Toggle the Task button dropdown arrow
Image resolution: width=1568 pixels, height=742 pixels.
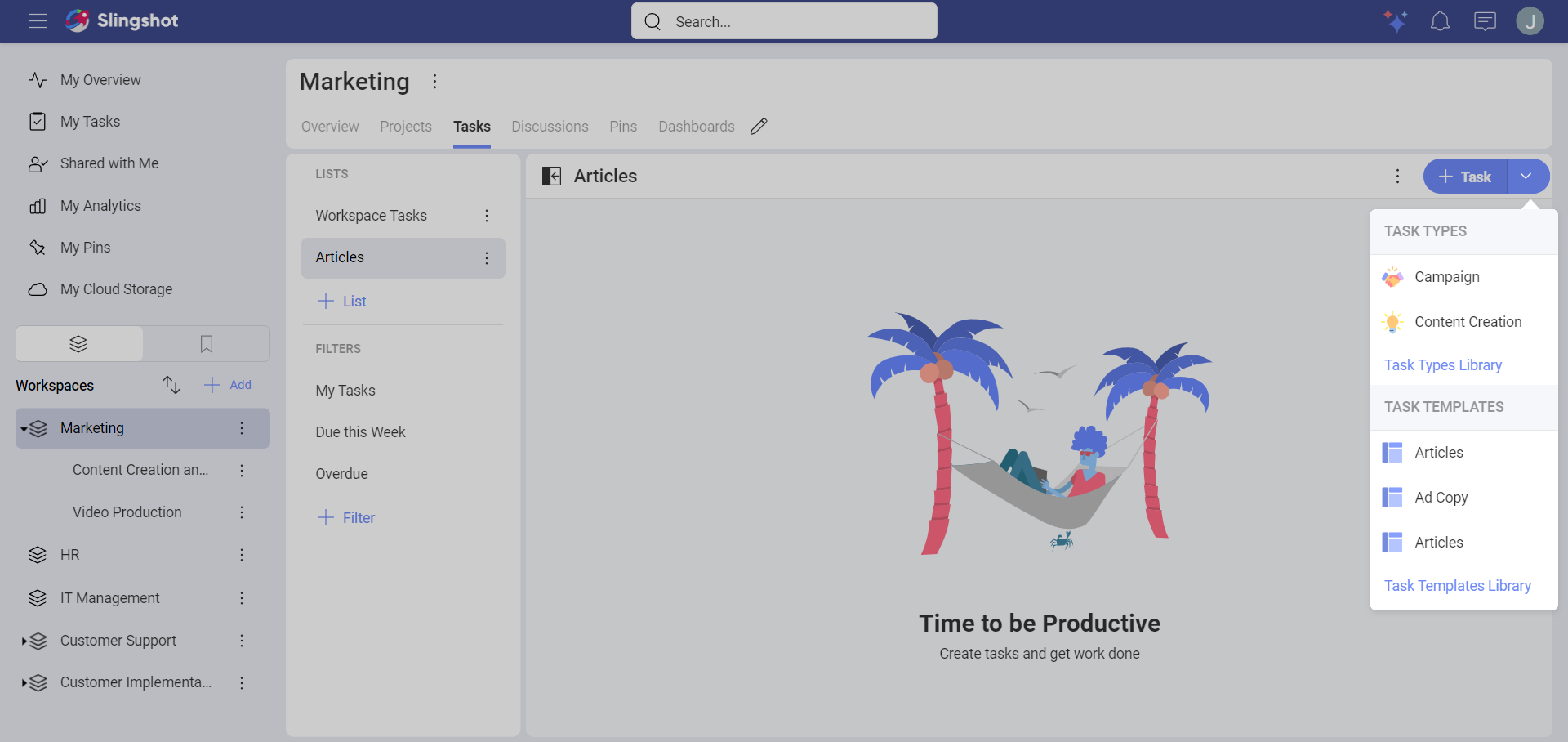tap(1526, 177)
